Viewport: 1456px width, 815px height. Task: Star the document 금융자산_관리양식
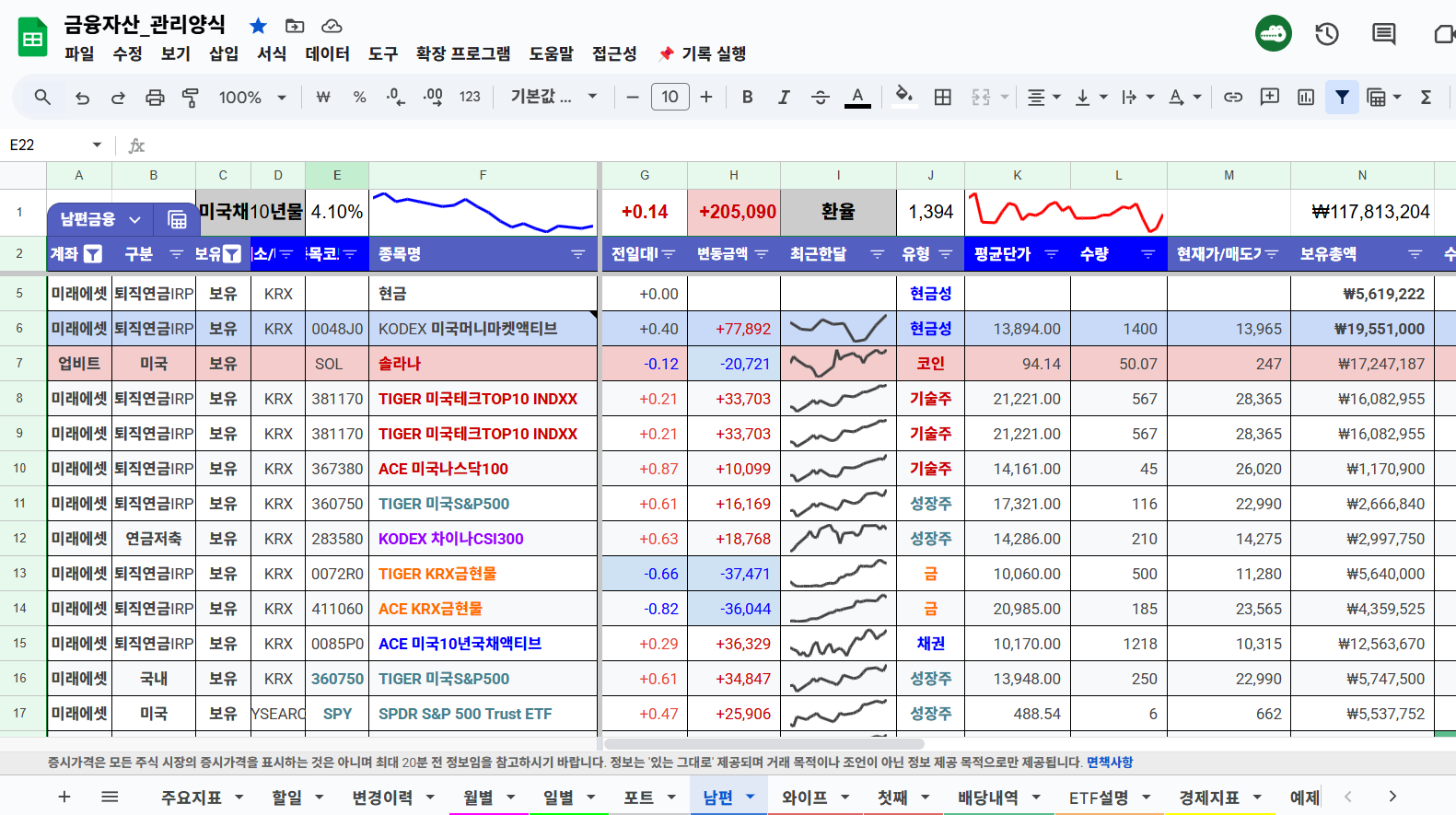pos(259,26)
